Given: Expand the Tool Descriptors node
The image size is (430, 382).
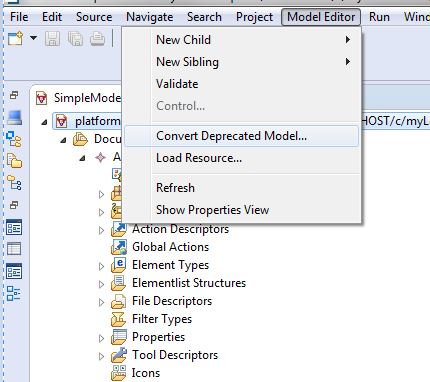Looking at the screenshot, I should (x=101, y=356).
